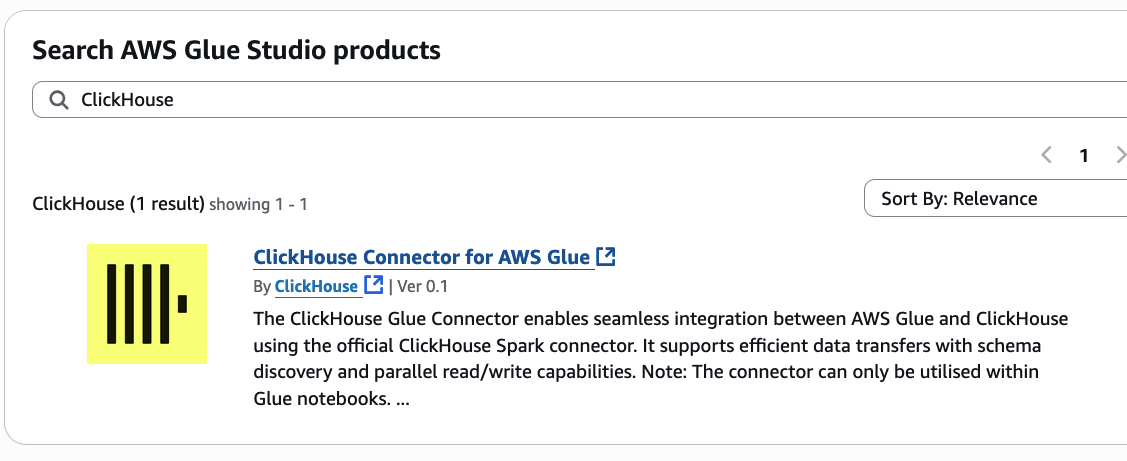Click the word By before the vendor name

point(262,286)
